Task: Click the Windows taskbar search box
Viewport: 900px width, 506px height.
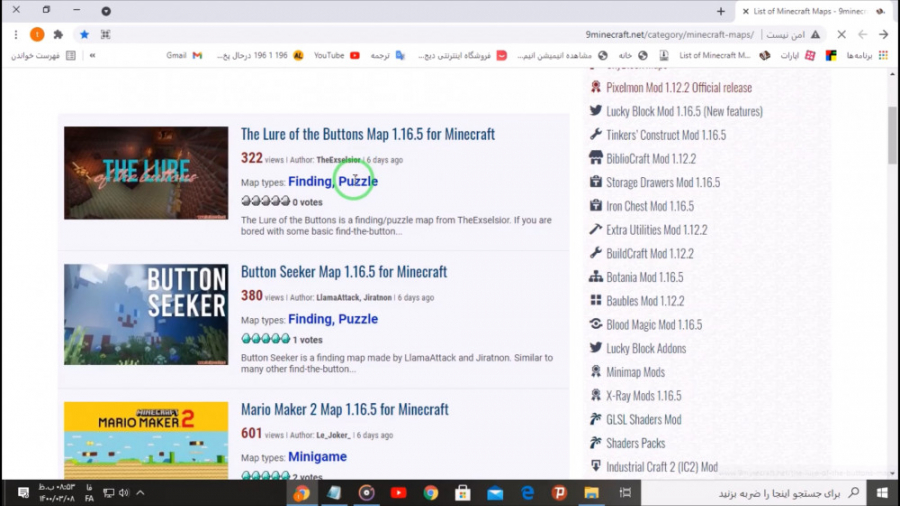Action: (754, 493)
